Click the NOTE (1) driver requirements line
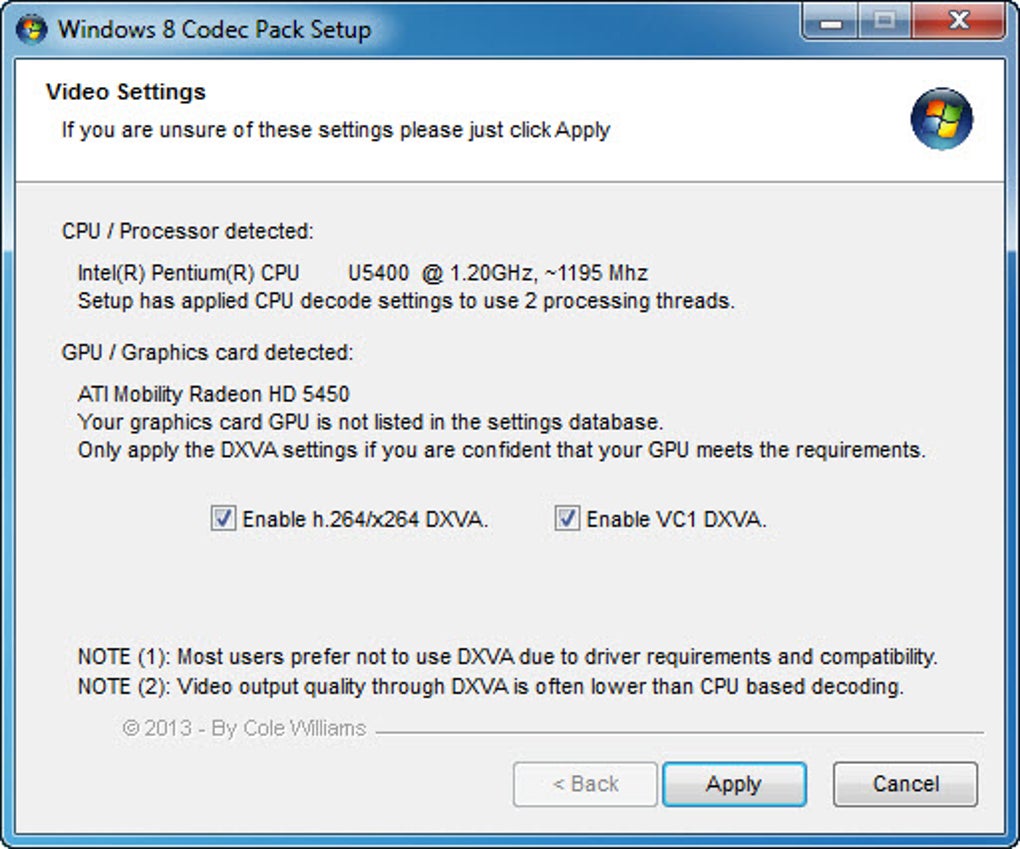Image resolution: width=1020 pixels, height=849 pixels. coord(507,657)
